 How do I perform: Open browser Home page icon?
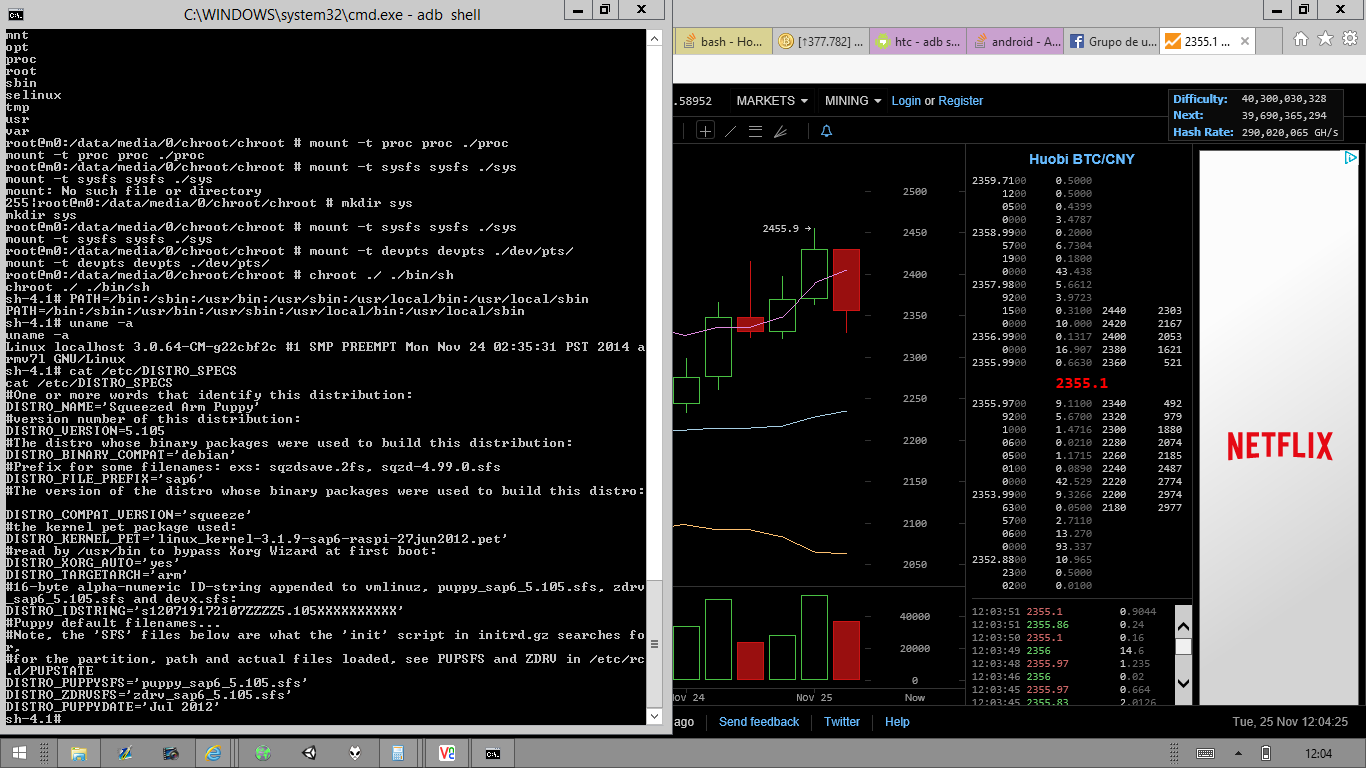point(1301,39)
